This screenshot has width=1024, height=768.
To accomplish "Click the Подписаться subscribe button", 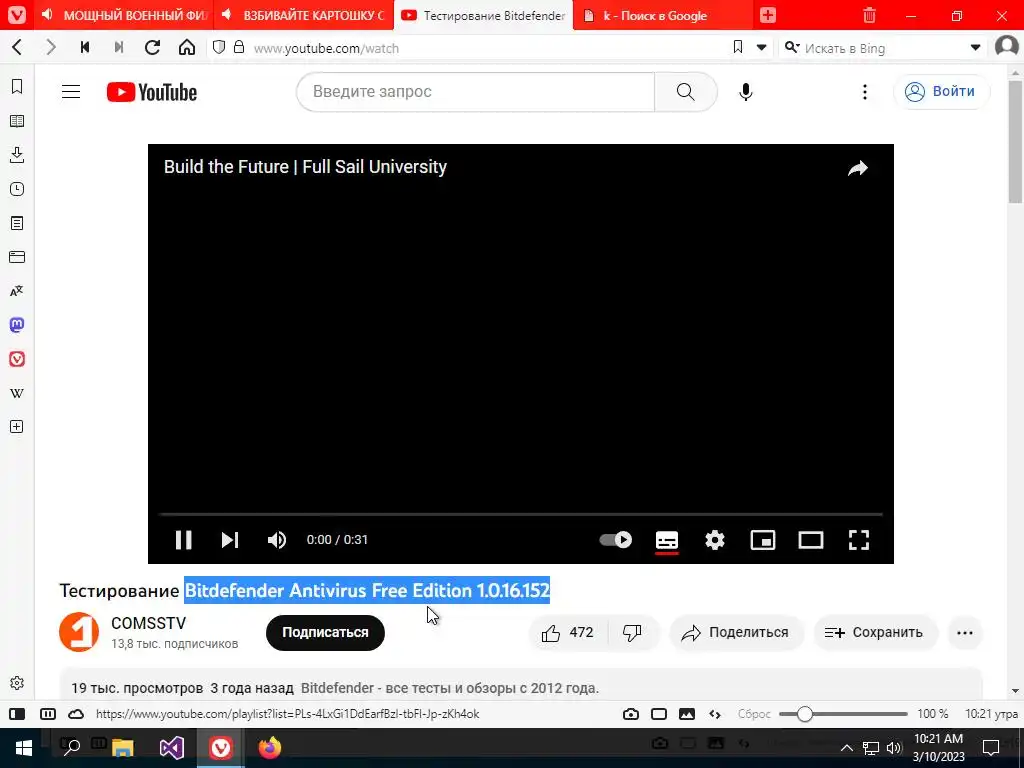I will click(x=325, y=632).
